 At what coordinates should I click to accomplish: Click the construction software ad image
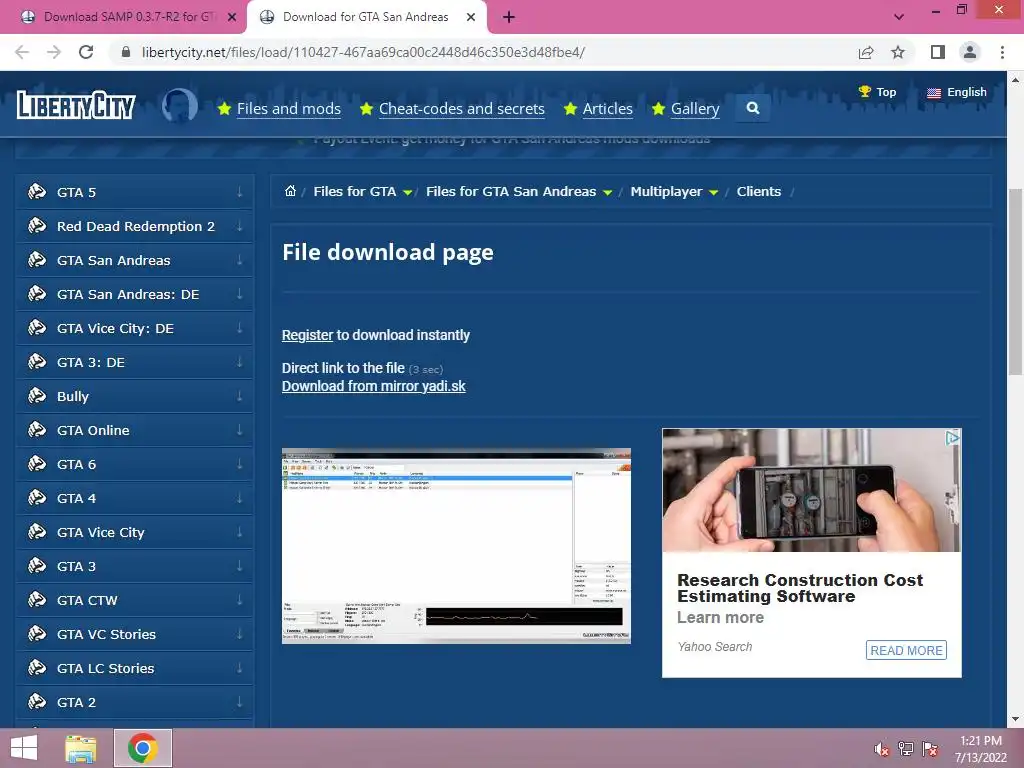click(811, 490)
